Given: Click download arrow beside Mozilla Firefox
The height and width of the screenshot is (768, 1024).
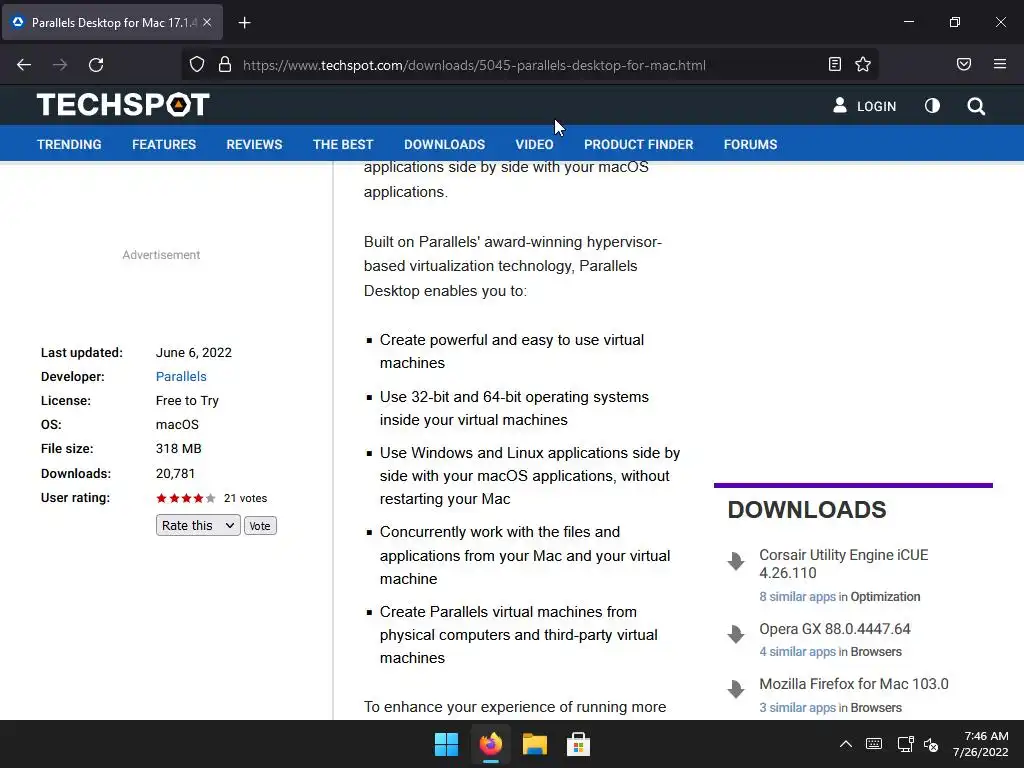Looking at the screenshot, I should tap(736, 689).
